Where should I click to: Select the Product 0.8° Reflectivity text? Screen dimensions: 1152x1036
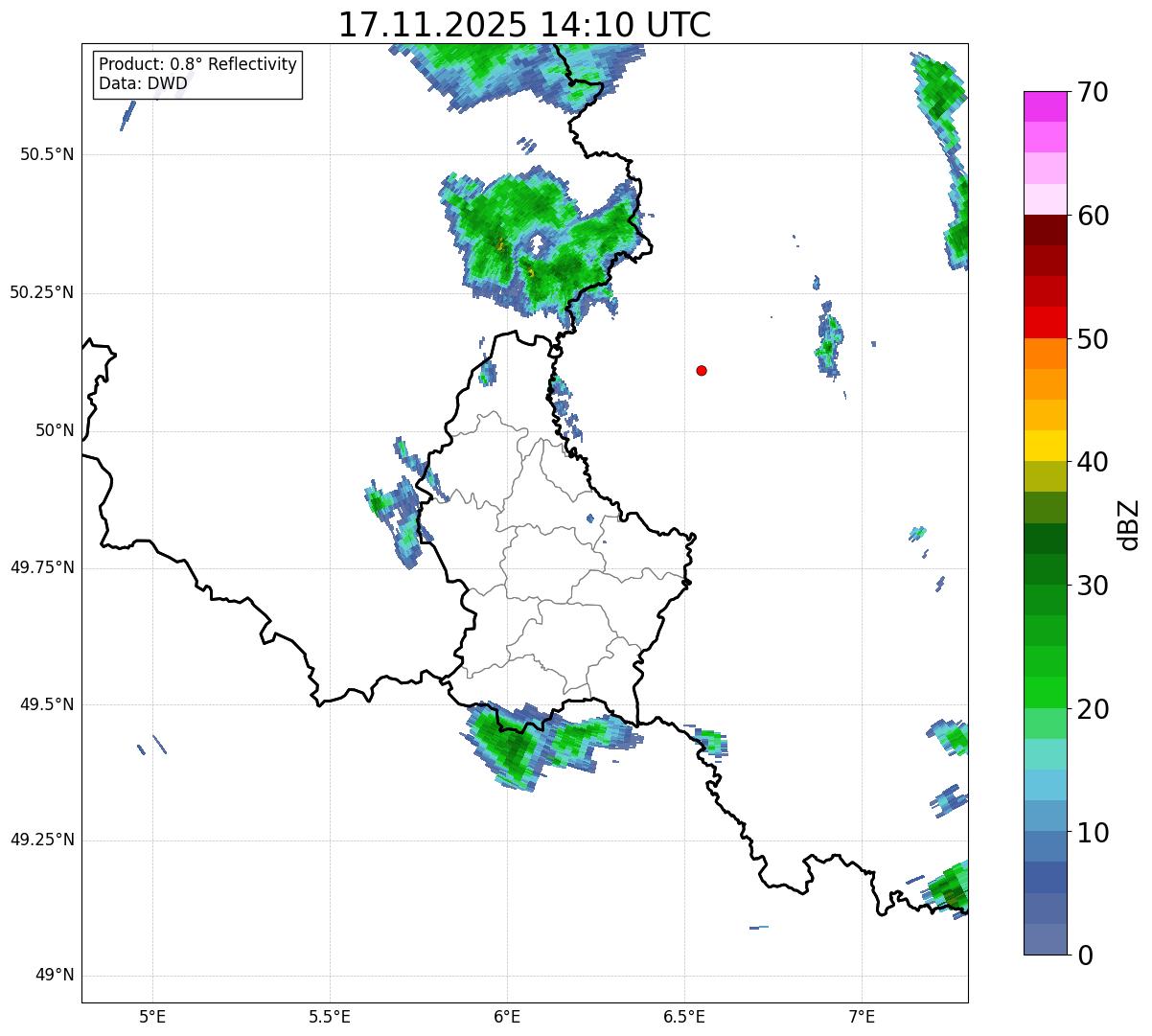point(197,64)
